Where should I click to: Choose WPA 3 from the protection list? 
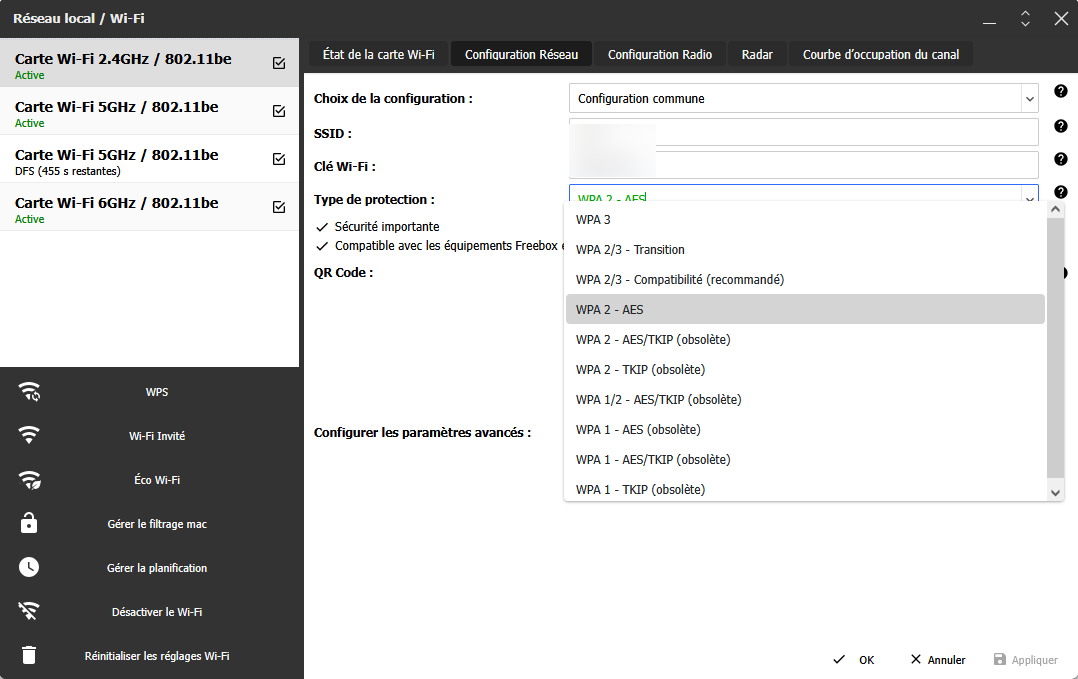point(594,220)
